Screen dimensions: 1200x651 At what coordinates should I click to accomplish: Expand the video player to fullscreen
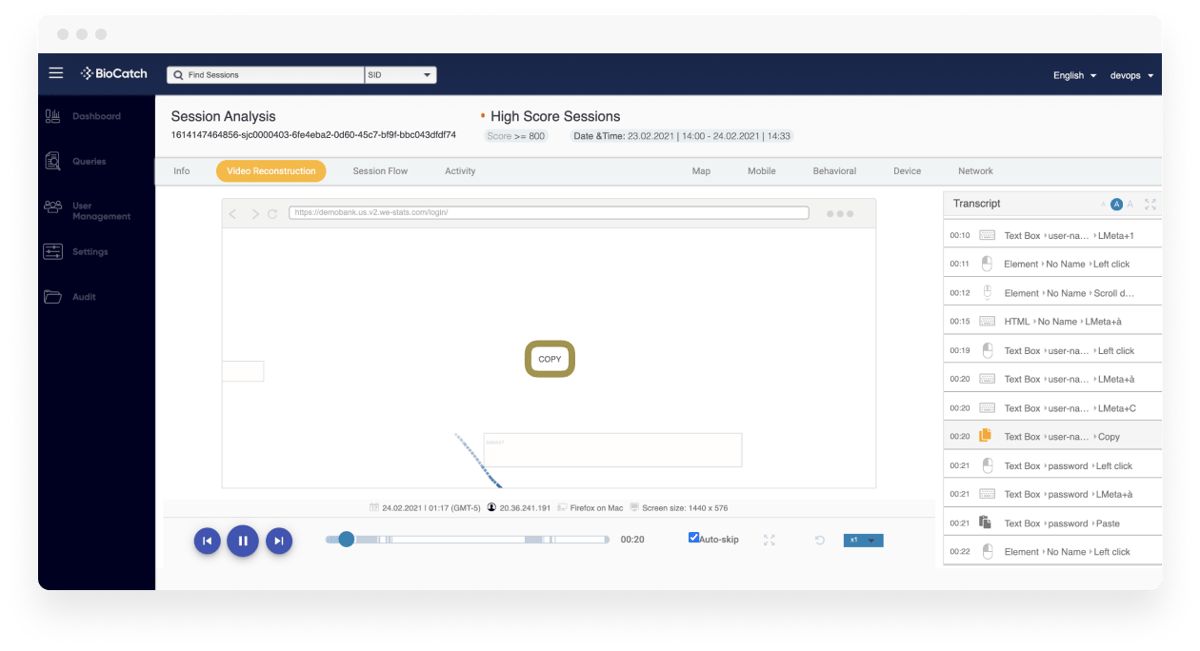(x=769, y=540)
